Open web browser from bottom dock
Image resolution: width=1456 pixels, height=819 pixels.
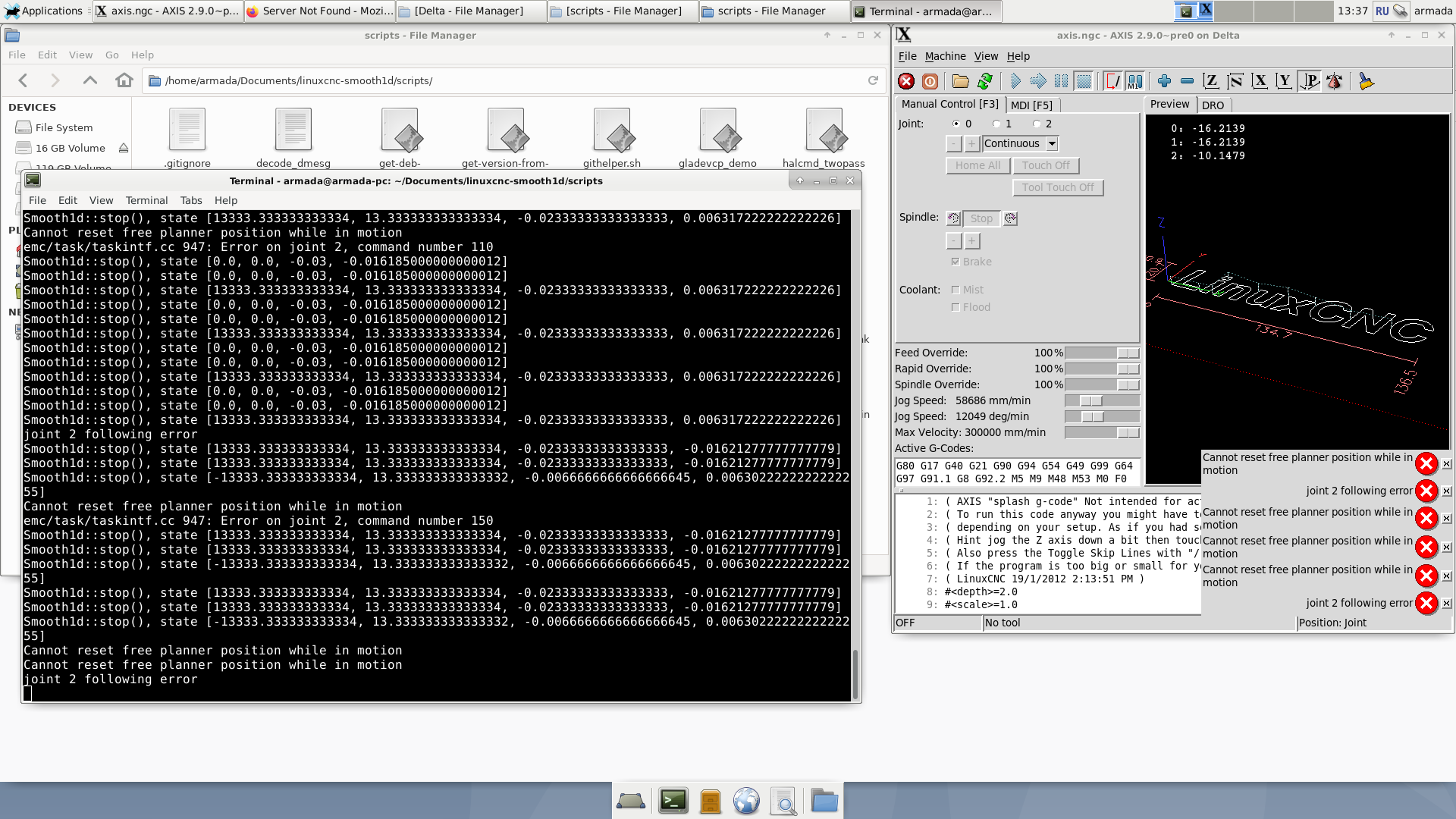(746, 801)
